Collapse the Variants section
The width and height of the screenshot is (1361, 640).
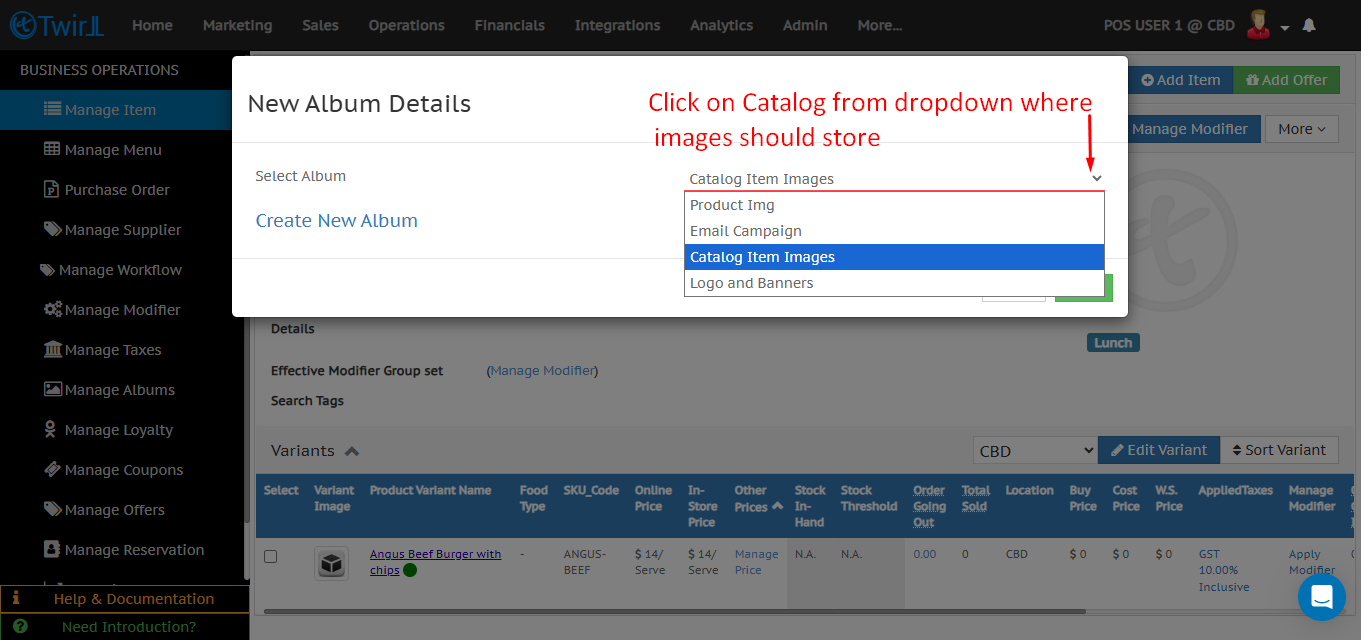[351, 450]
